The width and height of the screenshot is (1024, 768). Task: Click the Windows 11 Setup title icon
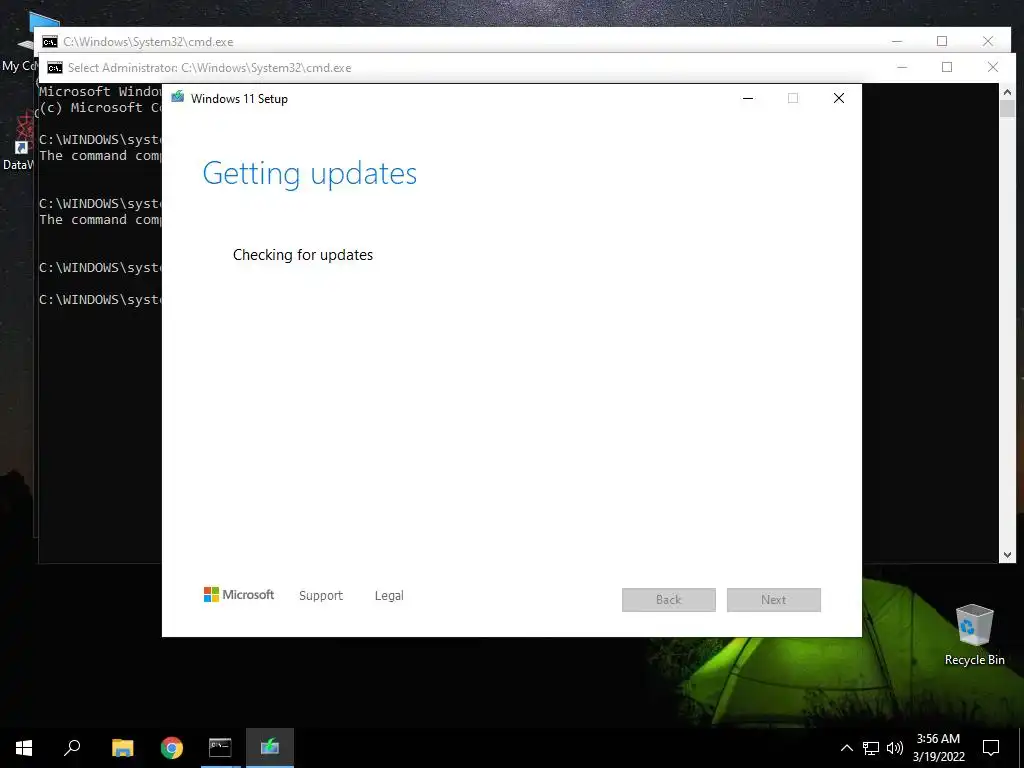point(178,97)
